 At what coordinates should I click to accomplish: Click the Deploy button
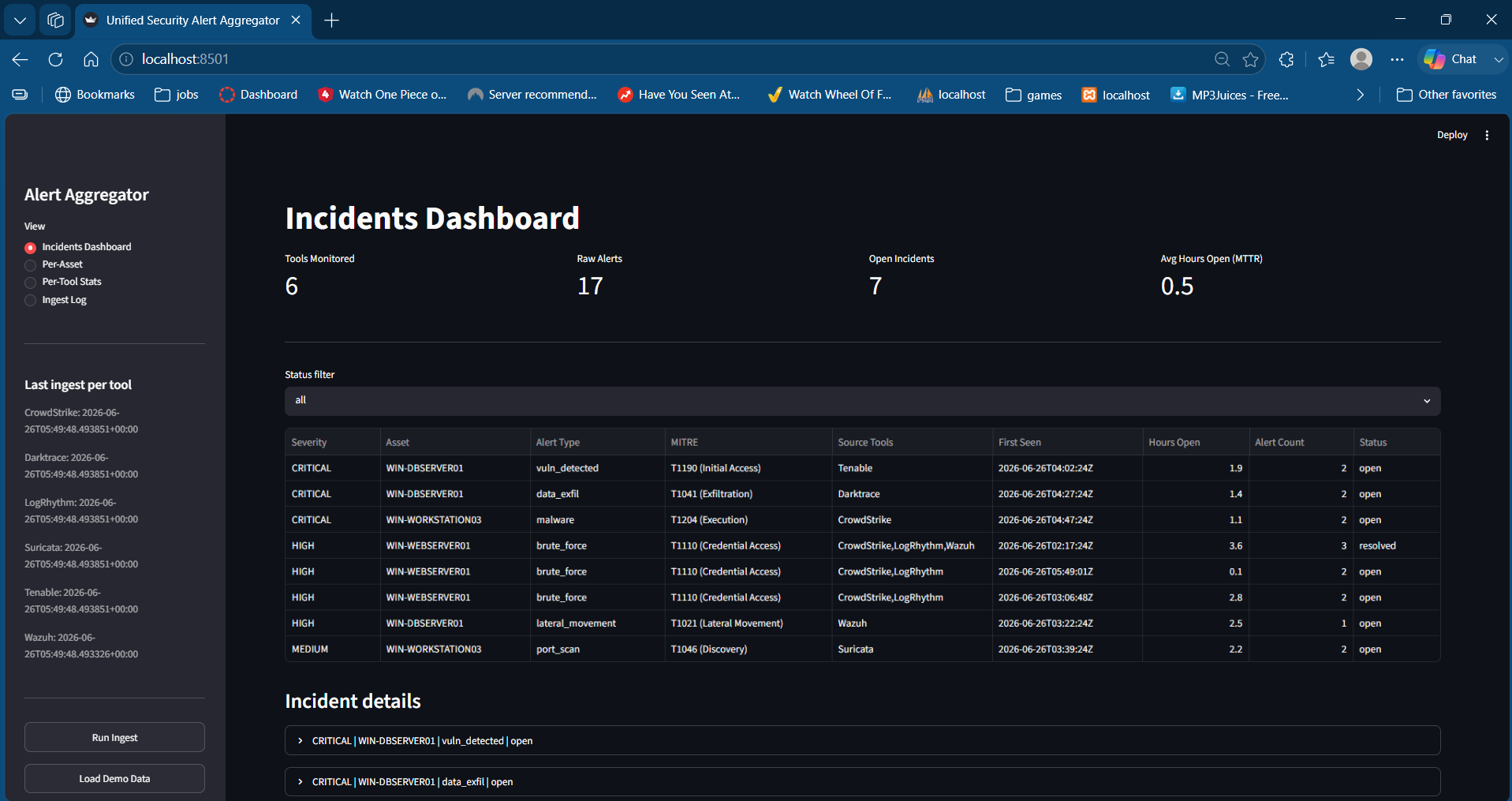pyautogui.click(x=1452, y=135)
